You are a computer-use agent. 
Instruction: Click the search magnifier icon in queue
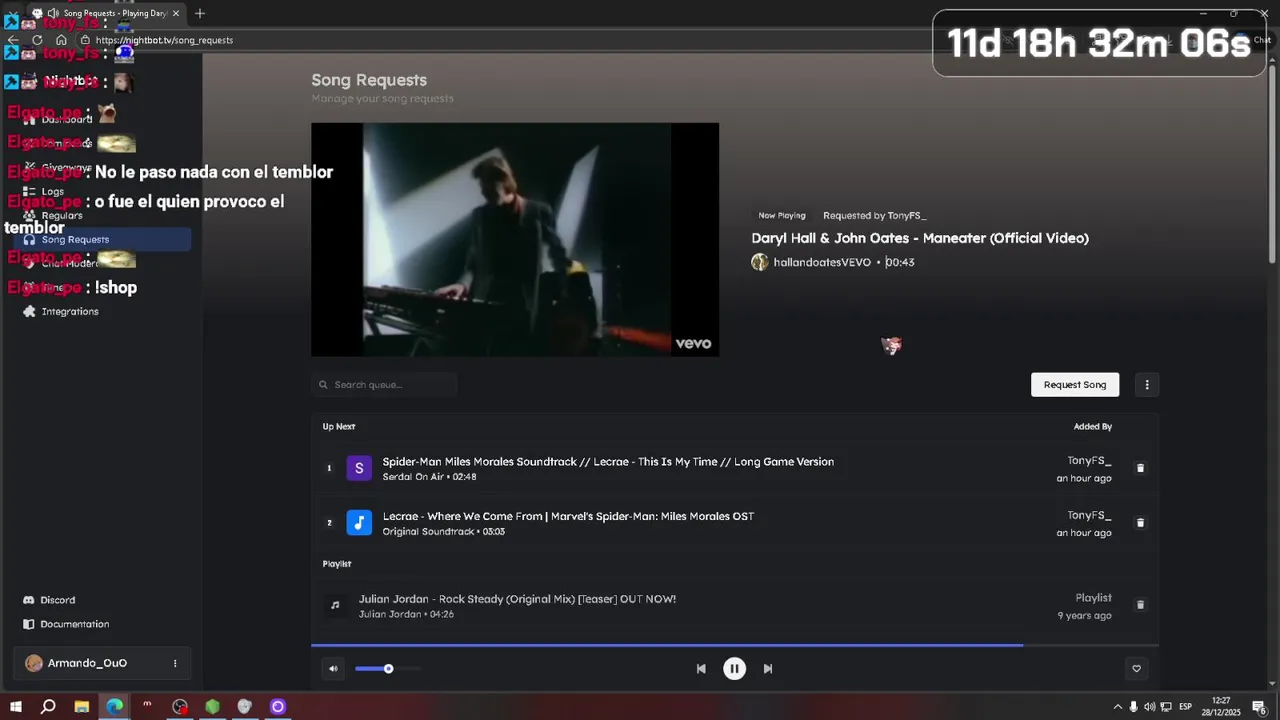[323, 385]
